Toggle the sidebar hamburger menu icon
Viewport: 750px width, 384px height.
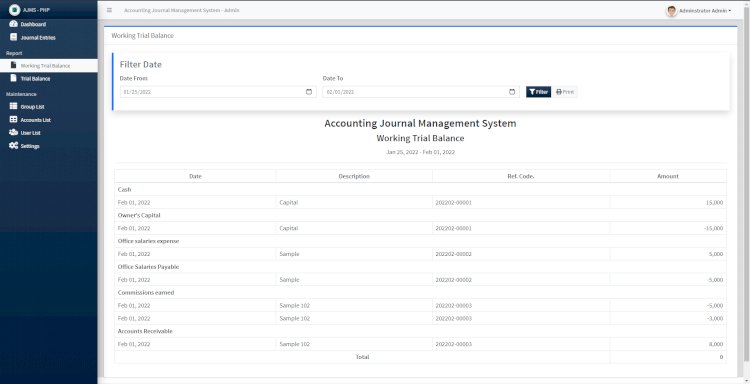pos(110,10)
